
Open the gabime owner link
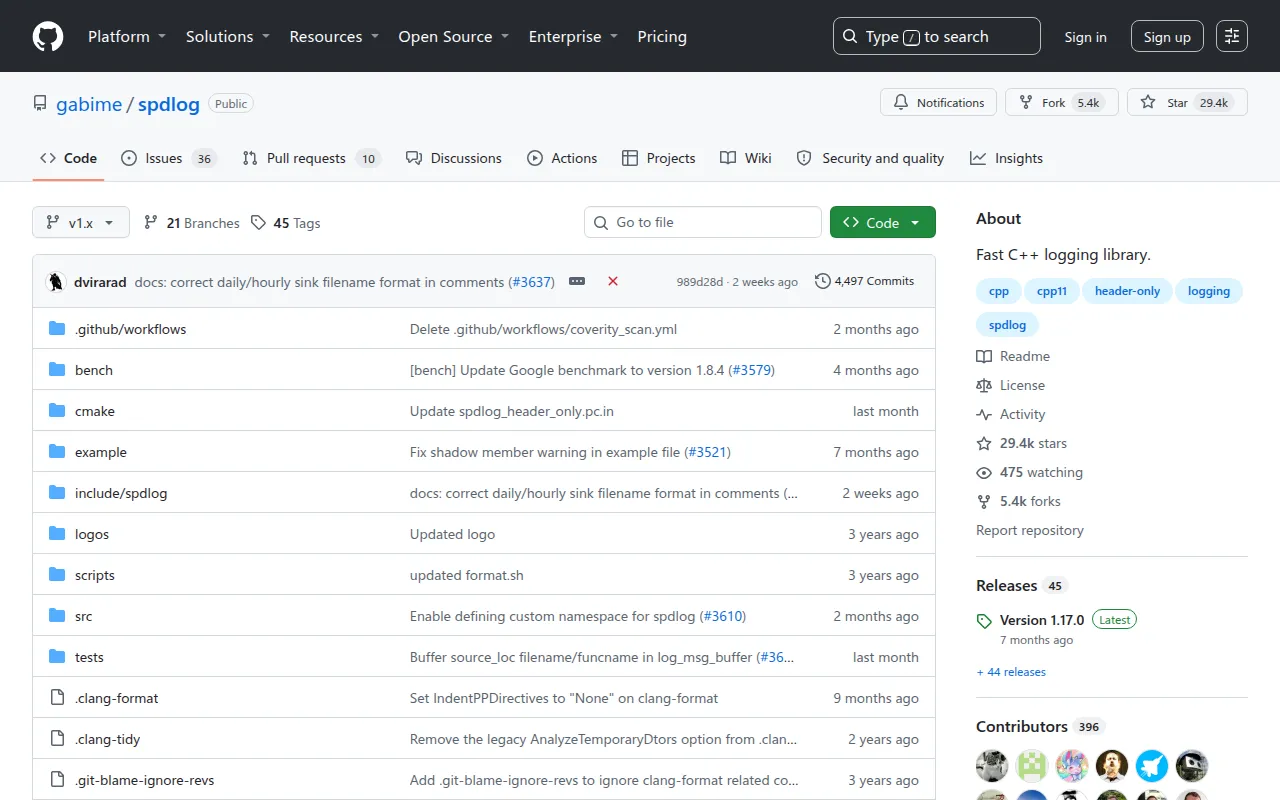click(89, 104)
